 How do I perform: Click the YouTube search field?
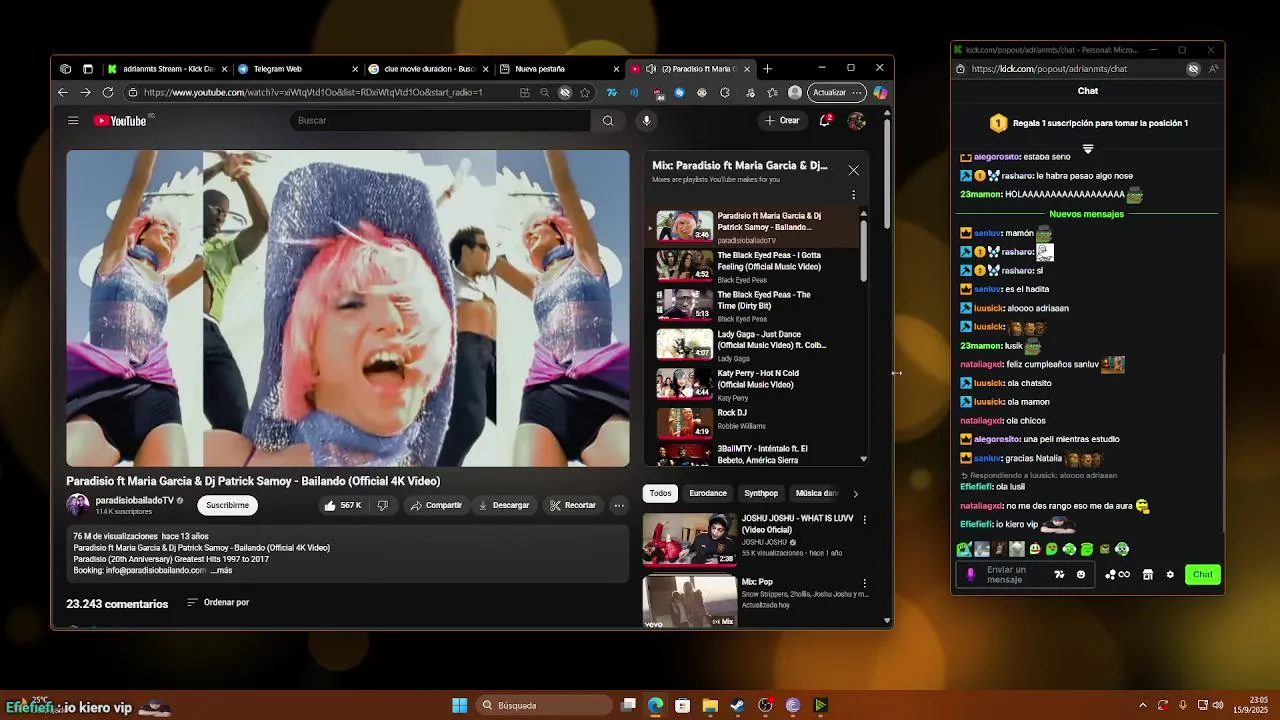pos(440,121)
